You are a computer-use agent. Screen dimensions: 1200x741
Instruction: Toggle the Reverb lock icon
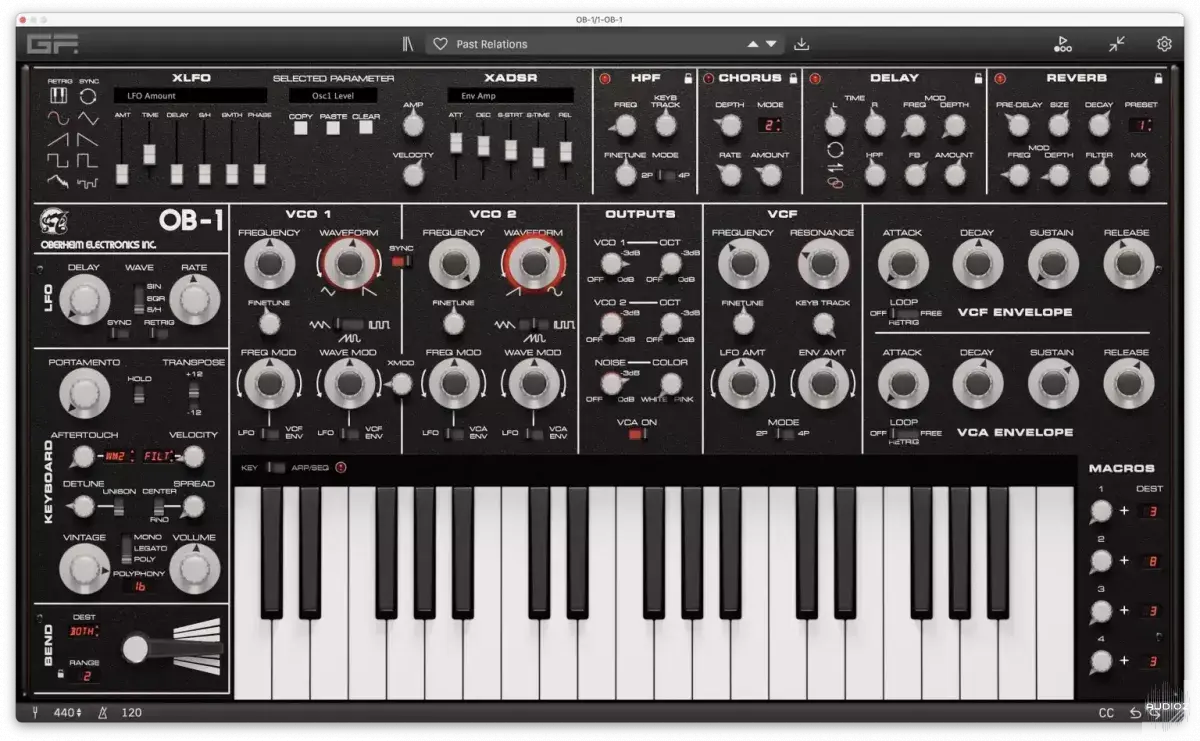pos(1158,78)
